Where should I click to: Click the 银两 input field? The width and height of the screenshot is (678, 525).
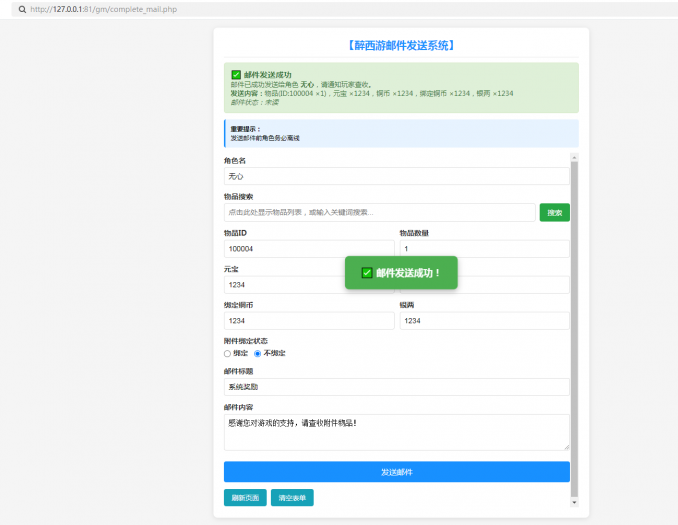pyautogui.click(x=484, y=321)
